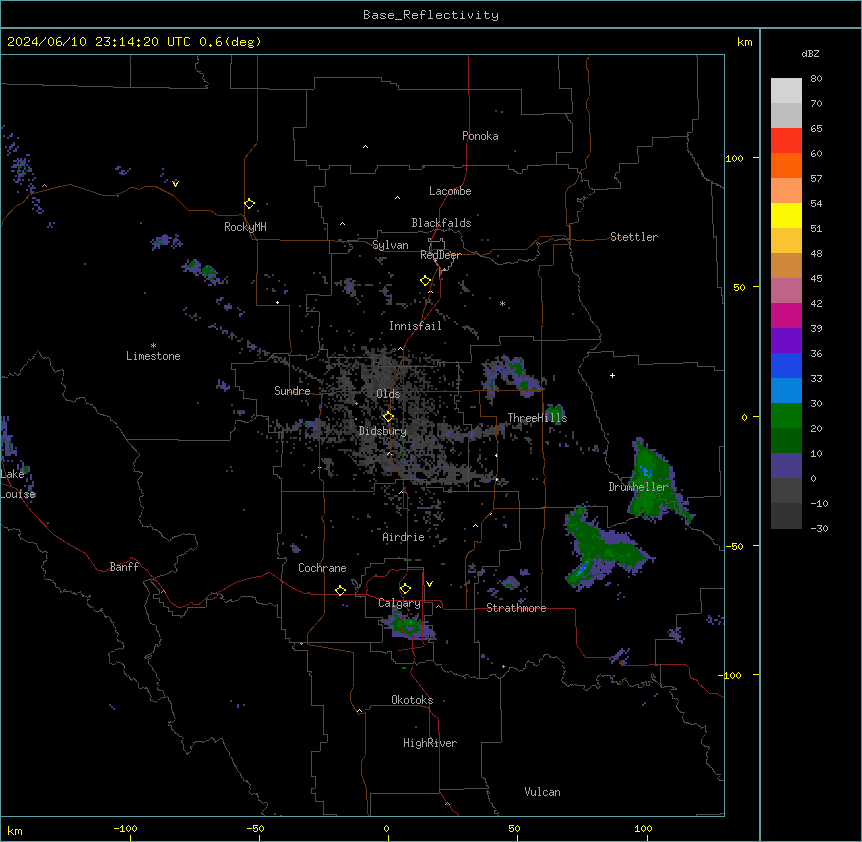
Task: Click the Ponoka city label
Action: pos(480,136)
